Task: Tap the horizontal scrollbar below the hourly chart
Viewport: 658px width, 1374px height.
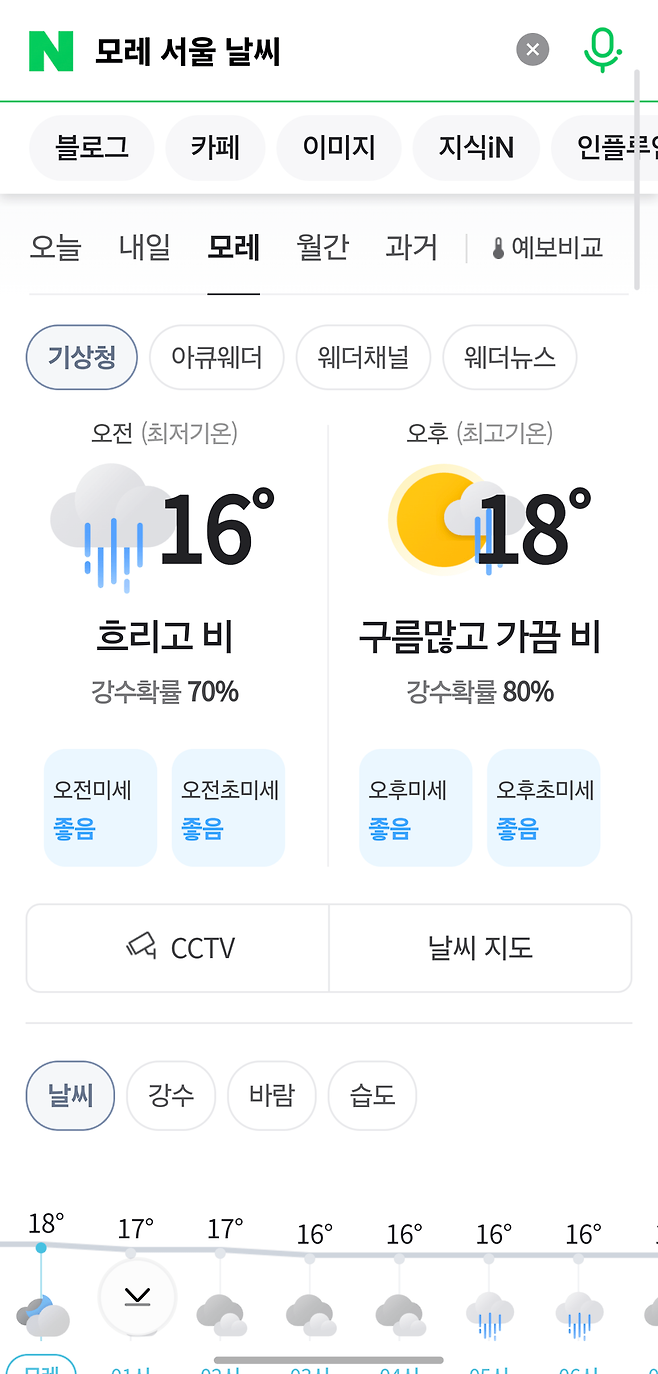Action: click(299, 1358)
